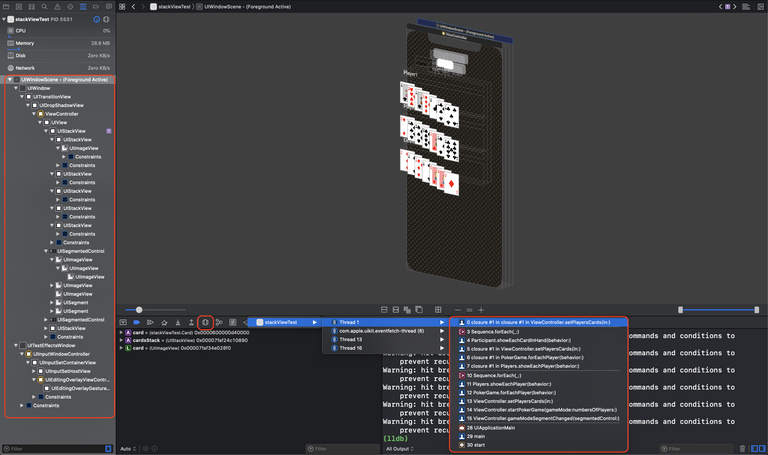
Task: Select frame 28 UIApplicationMain
Action: (x=539, y=428)
